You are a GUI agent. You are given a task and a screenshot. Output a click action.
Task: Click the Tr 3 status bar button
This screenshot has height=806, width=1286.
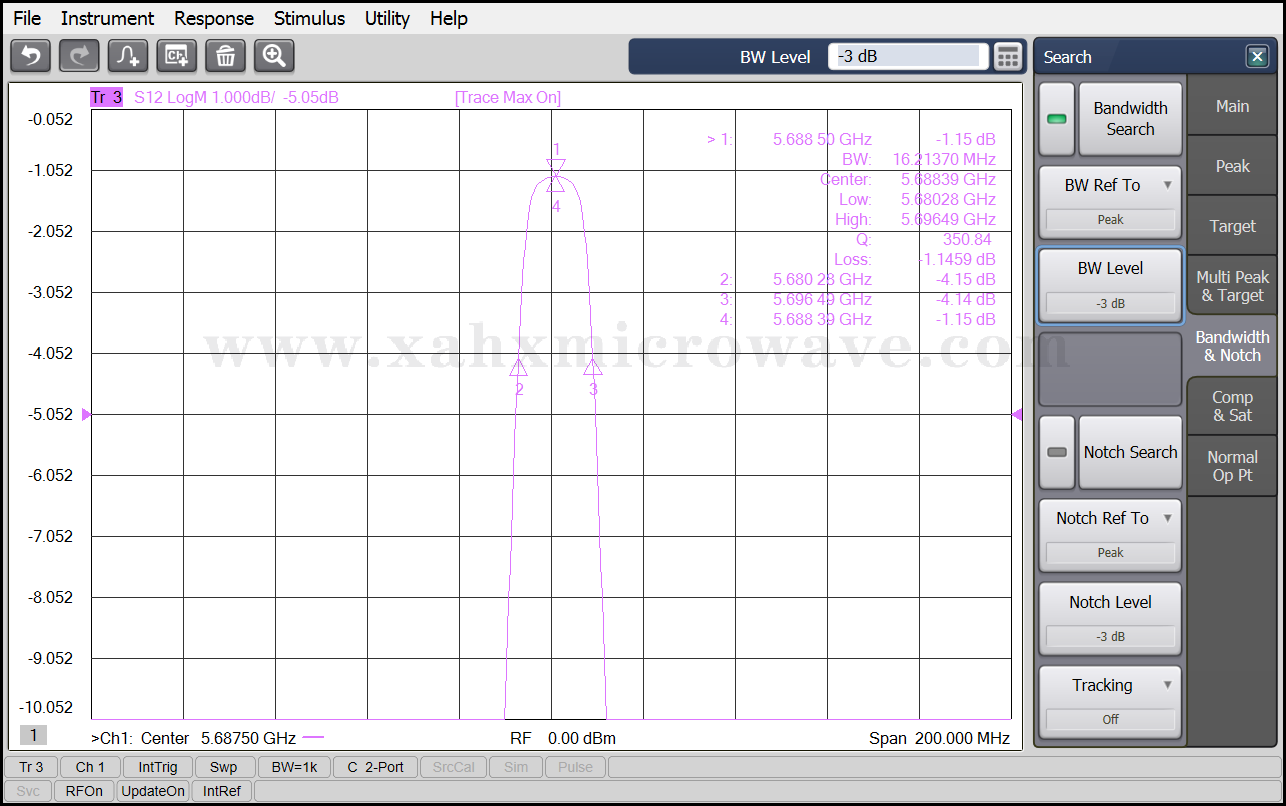(31, 767)
